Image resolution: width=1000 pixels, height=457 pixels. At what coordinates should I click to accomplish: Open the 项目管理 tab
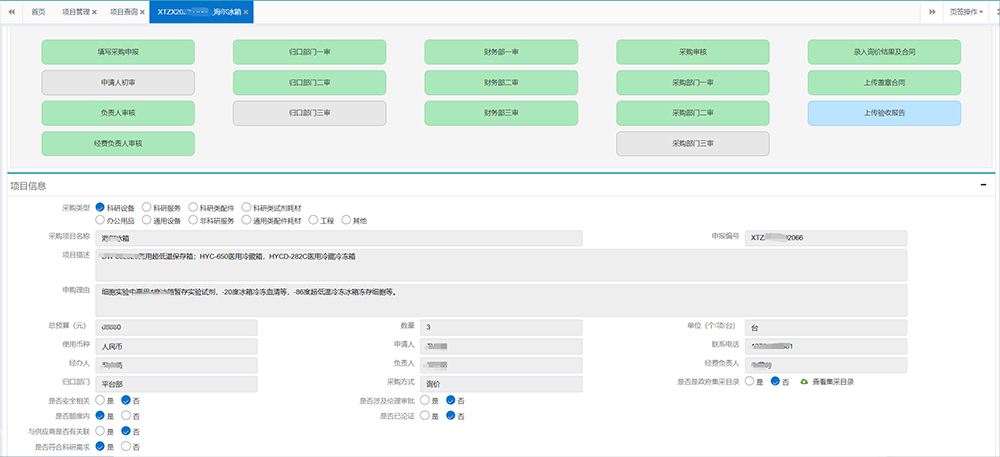point(73,12)
